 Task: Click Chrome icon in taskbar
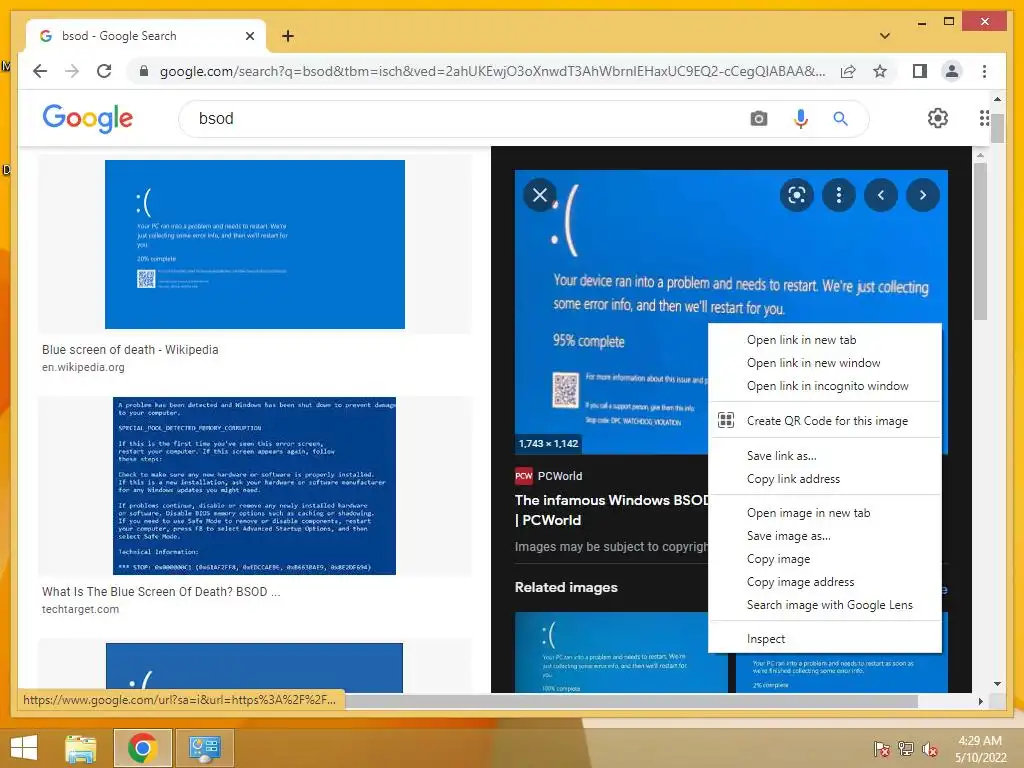pyautogui.click(x=142, y=748)
